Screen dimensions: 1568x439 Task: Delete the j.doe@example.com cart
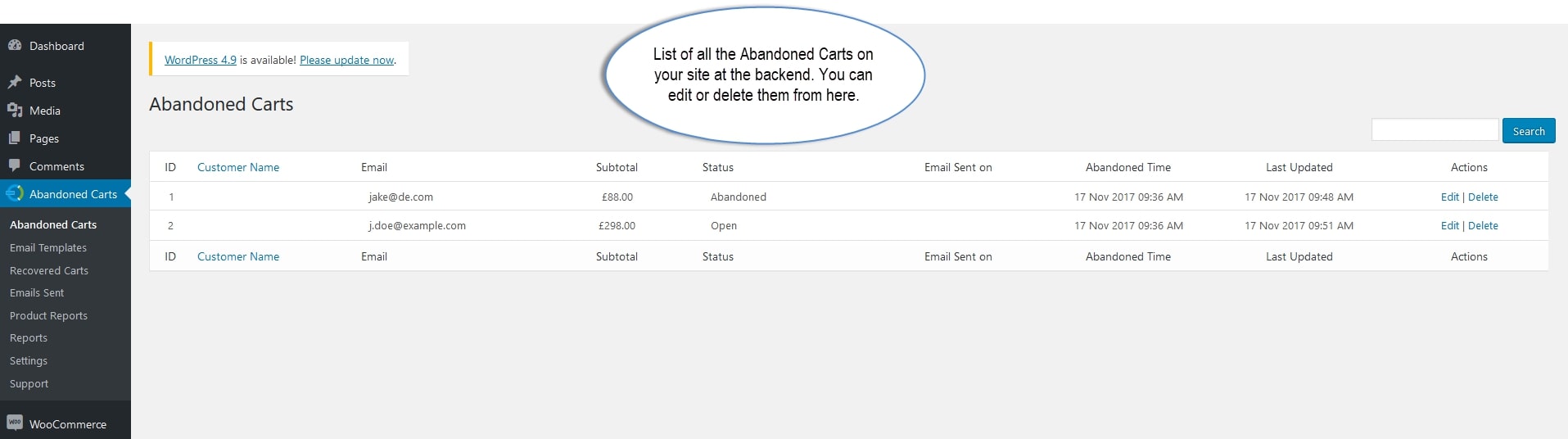pyautogui.click(x=1483, y=225)
